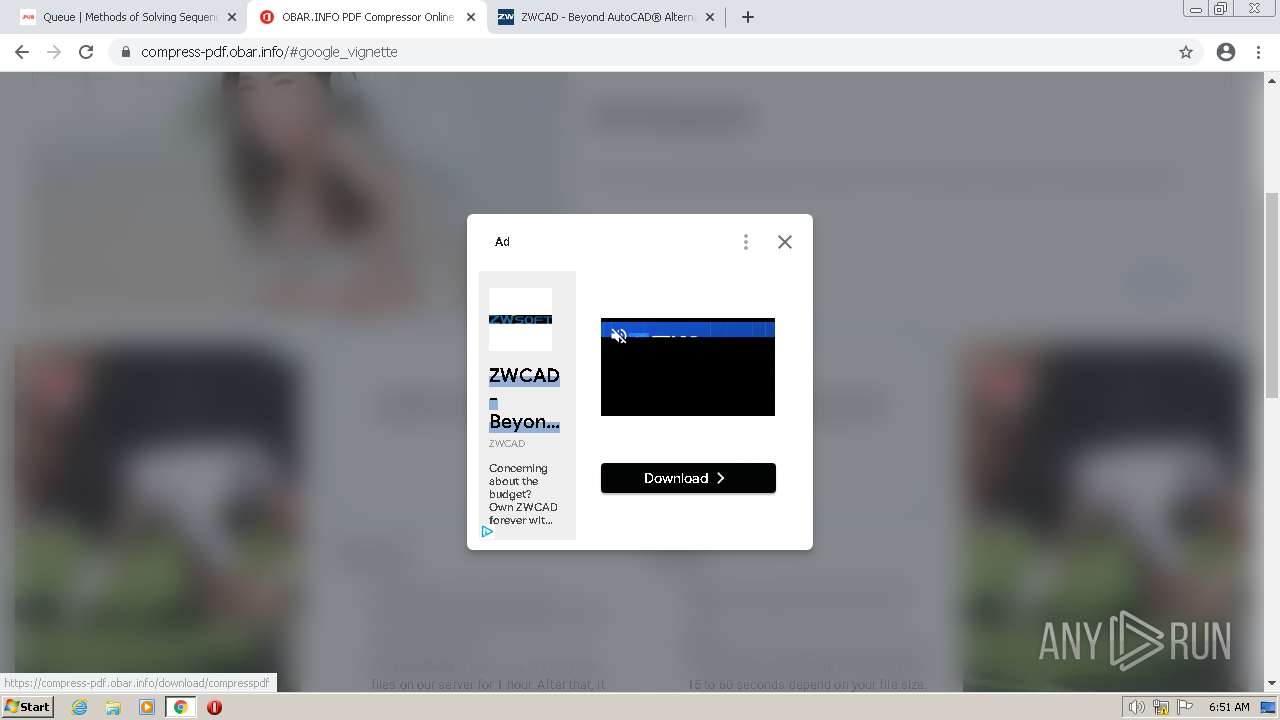Click the network status tray icon
The width and height of the screenshot is (1280, 720).
tap(1162, 707)
